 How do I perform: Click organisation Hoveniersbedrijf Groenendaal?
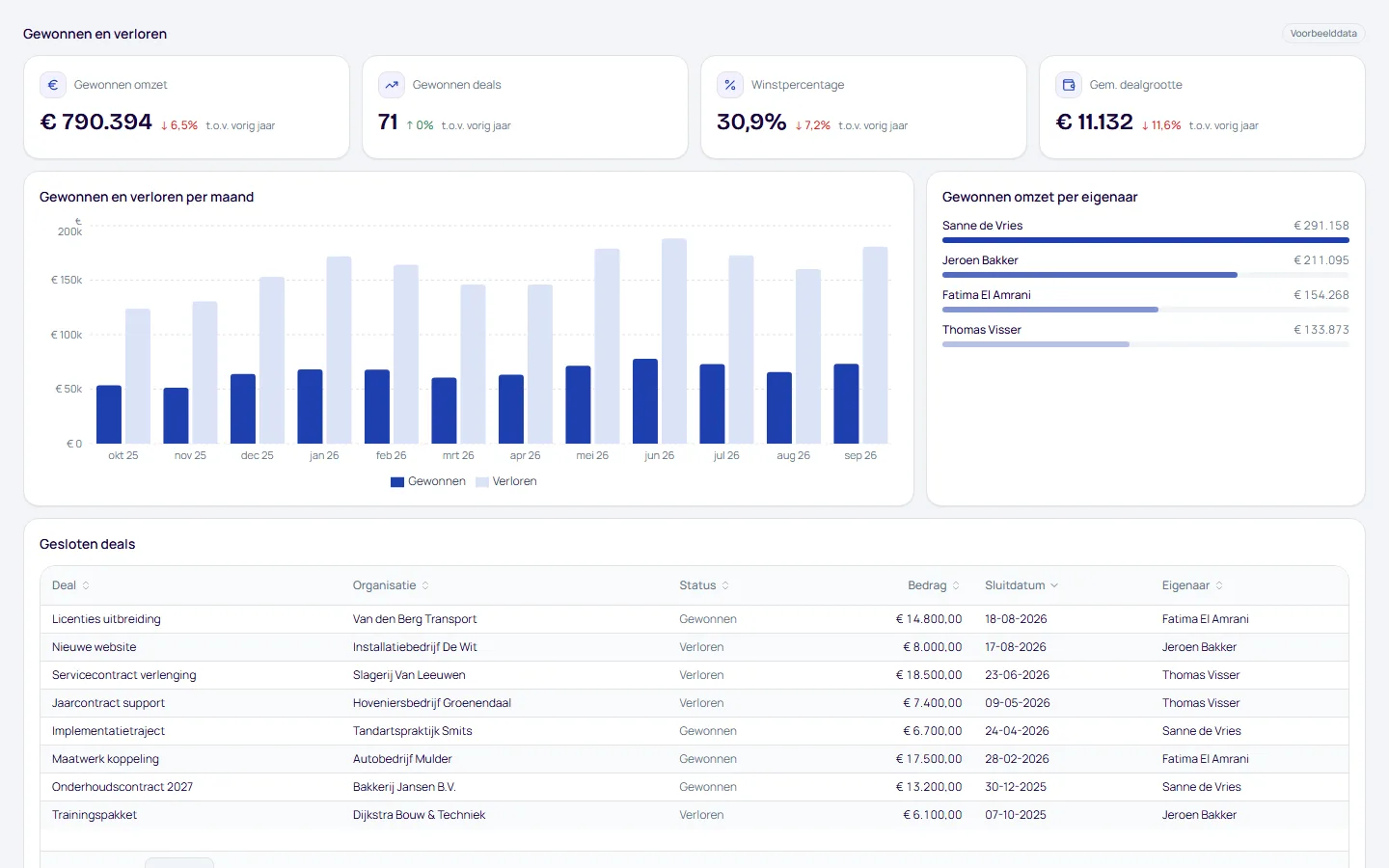pyautogui.click(x=432, y=703)
